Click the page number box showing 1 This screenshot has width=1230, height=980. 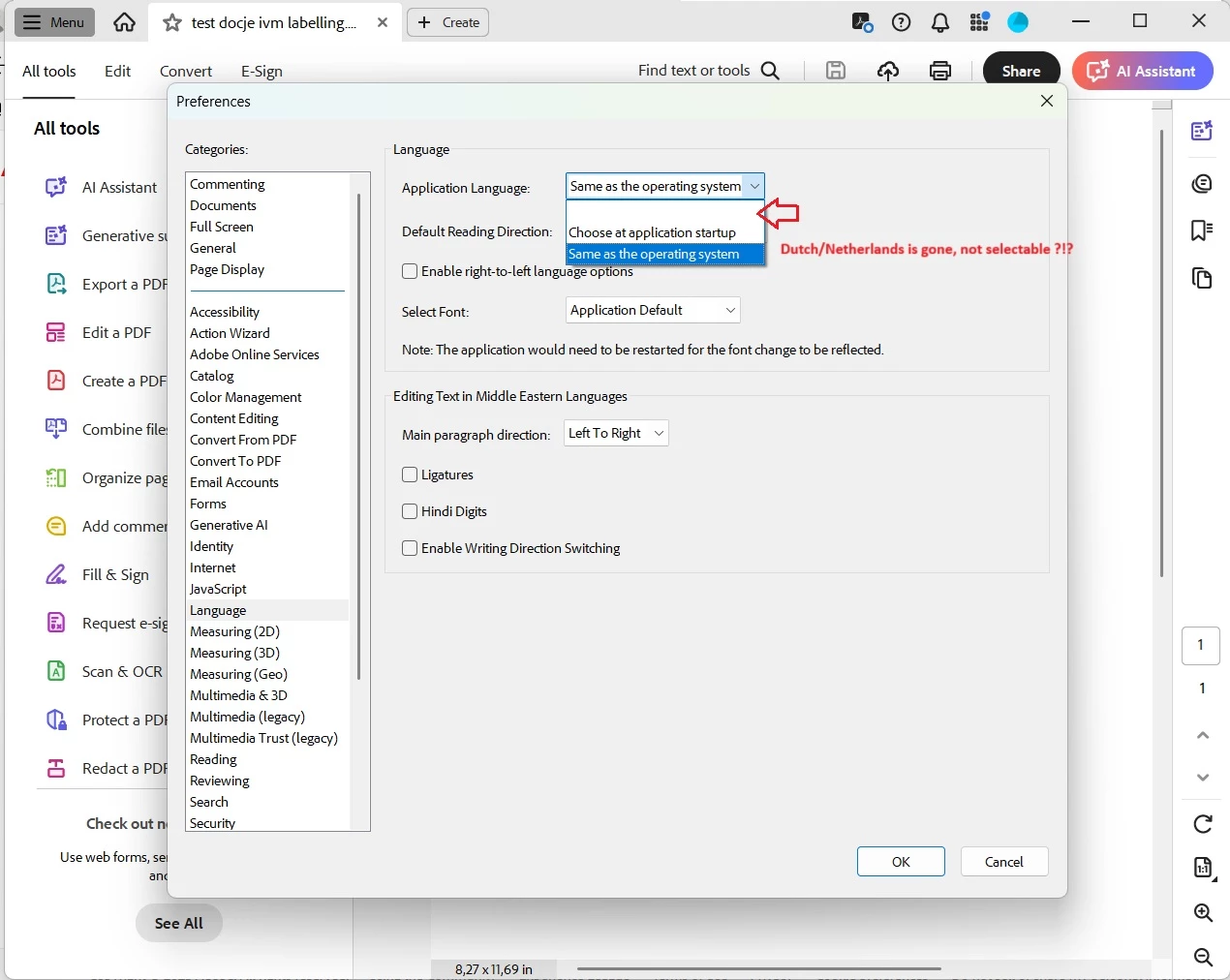(x=1201, y=646)
